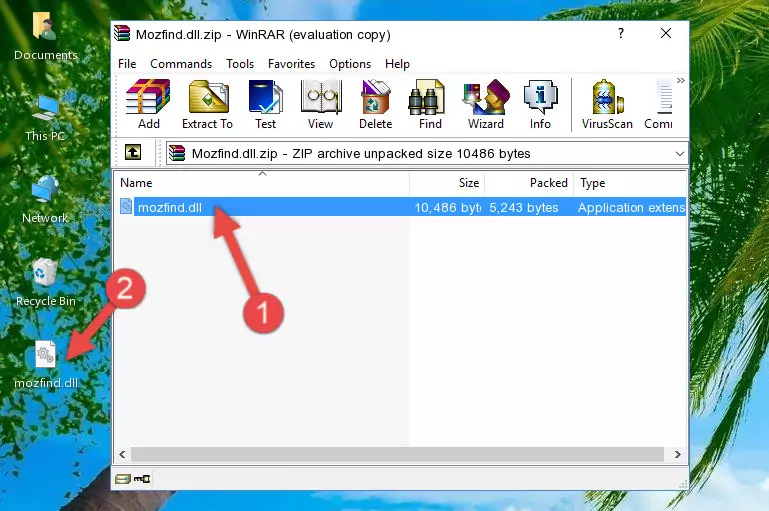Click the archive path address field
The height and width of the screenshot is (511, 769).
click(x=427, y=154)
